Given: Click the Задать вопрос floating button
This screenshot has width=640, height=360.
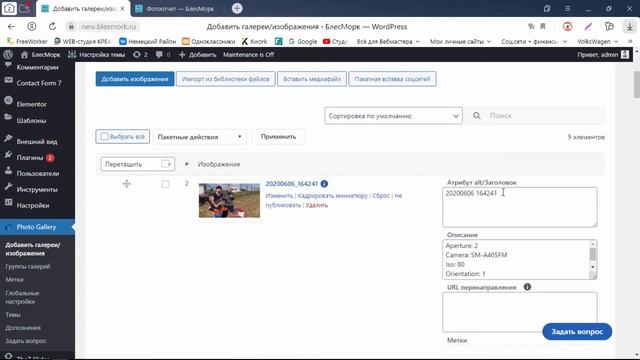Looking at the screenshot, I should [577, 331].
